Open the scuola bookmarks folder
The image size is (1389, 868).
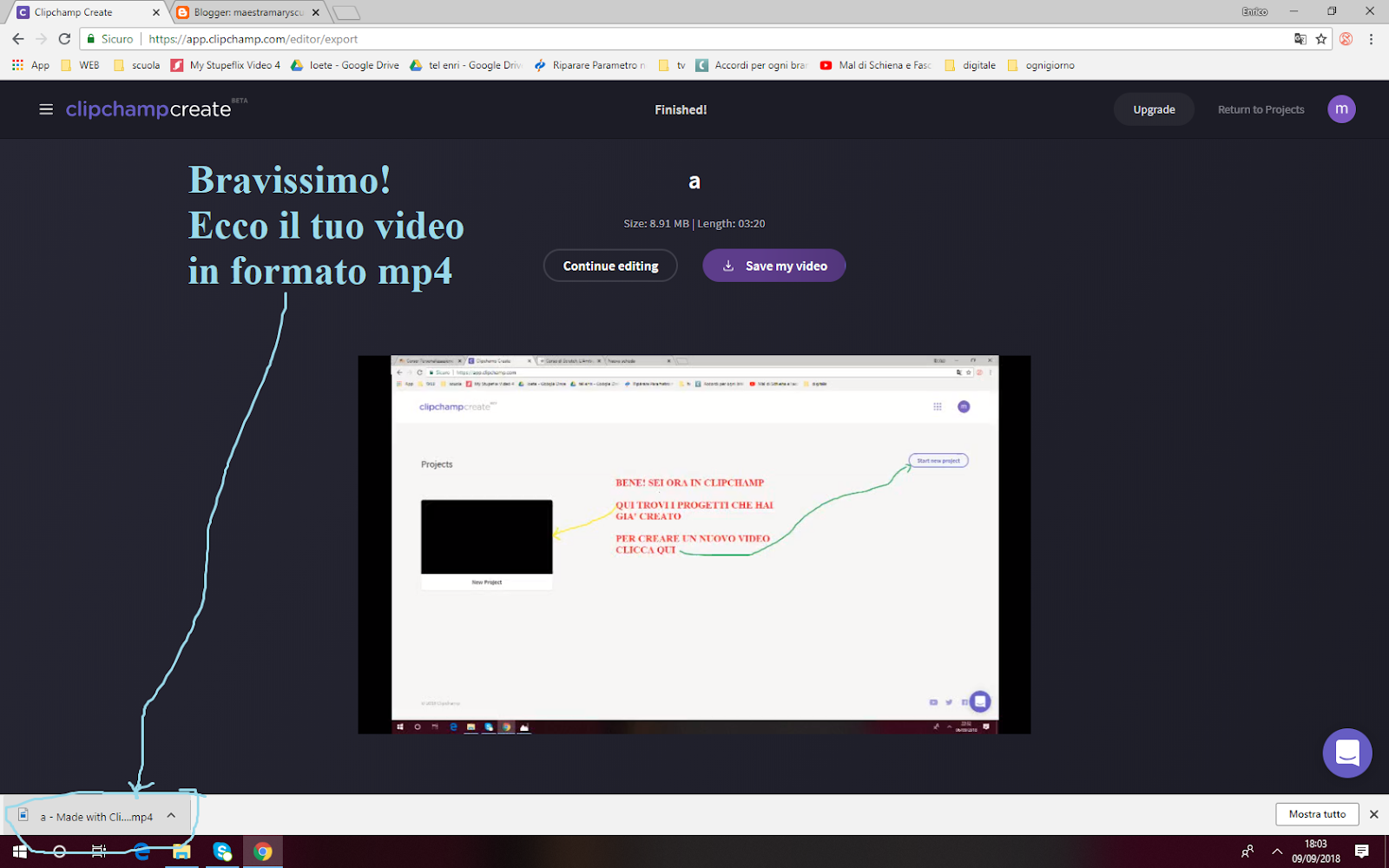137,65
